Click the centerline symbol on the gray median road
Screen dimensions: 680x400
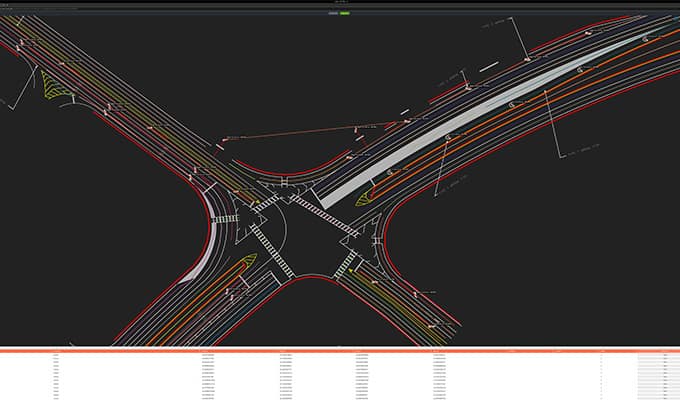pos(508,102)
